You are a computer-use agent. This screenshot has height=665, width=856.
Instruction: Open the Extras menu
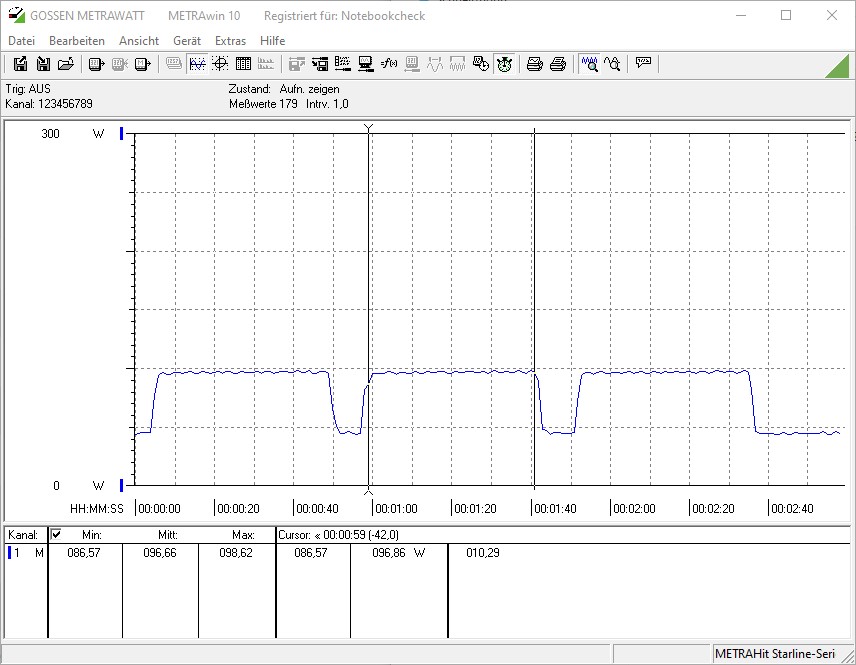230,41
